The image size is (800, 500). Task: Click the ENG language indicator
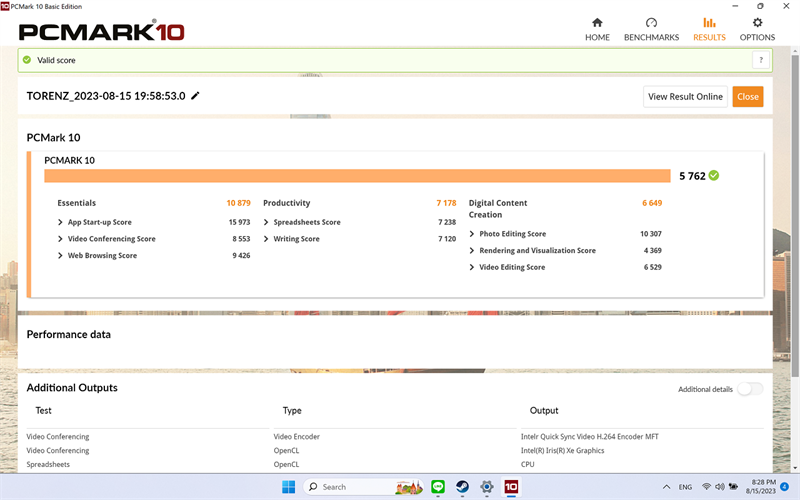[685, 487]
